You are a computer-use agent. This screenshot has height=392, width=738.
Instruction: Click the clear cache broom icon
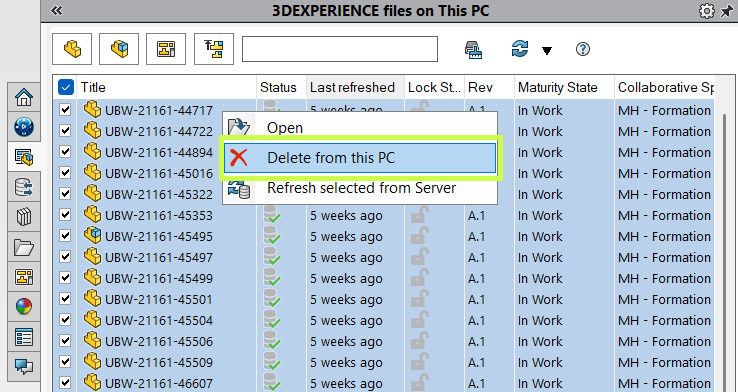click(x=473, y=49)
